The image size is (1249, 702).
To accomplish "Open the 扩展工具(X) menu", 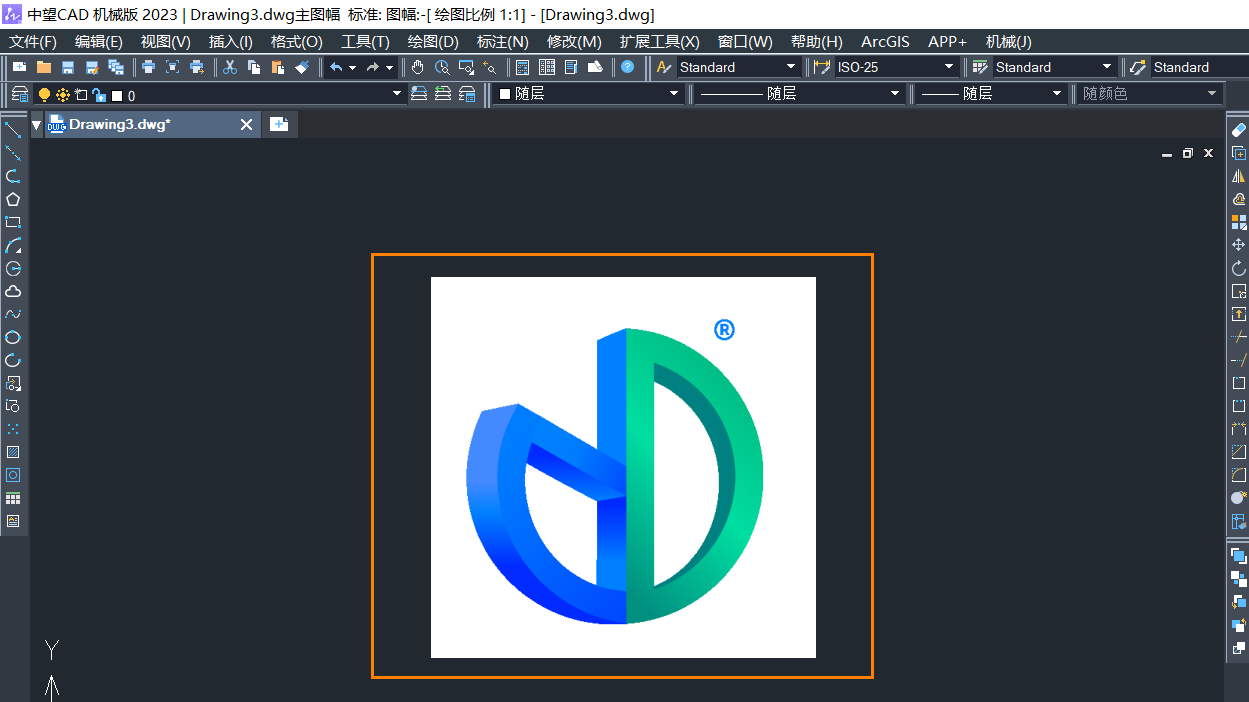I will pos(660,42).
